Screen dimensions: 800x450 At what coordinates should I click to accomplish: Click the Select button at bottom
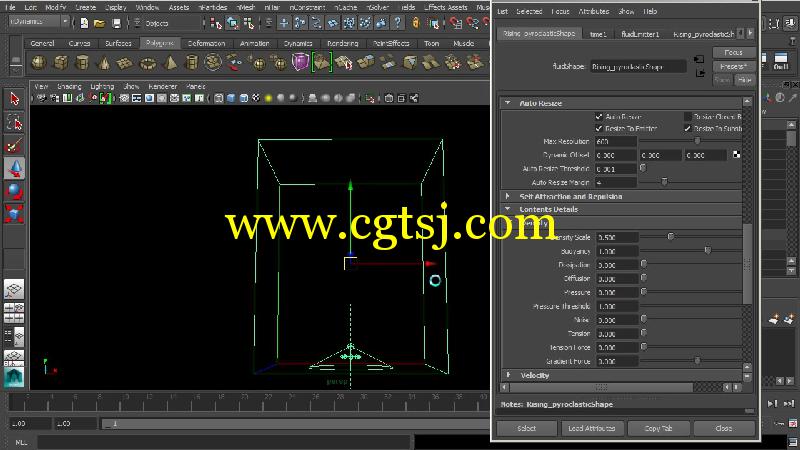coord(527,428)
